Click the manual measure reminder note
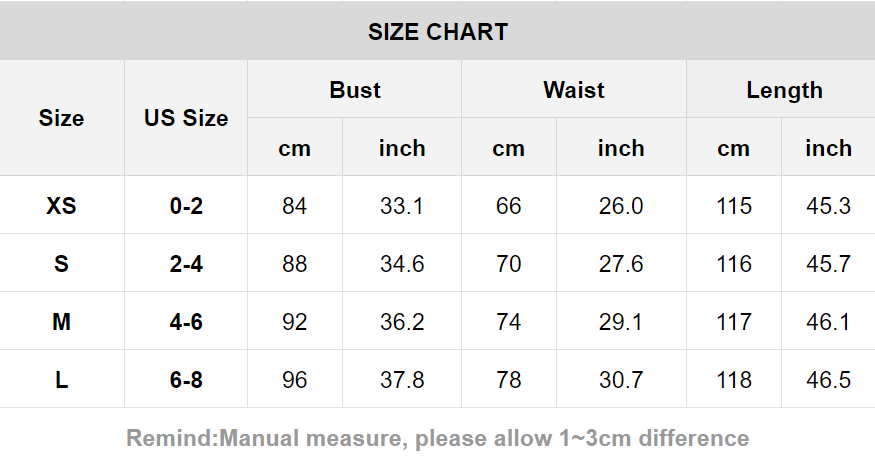Viewport: 875px width, 463px height. point(437,438)
